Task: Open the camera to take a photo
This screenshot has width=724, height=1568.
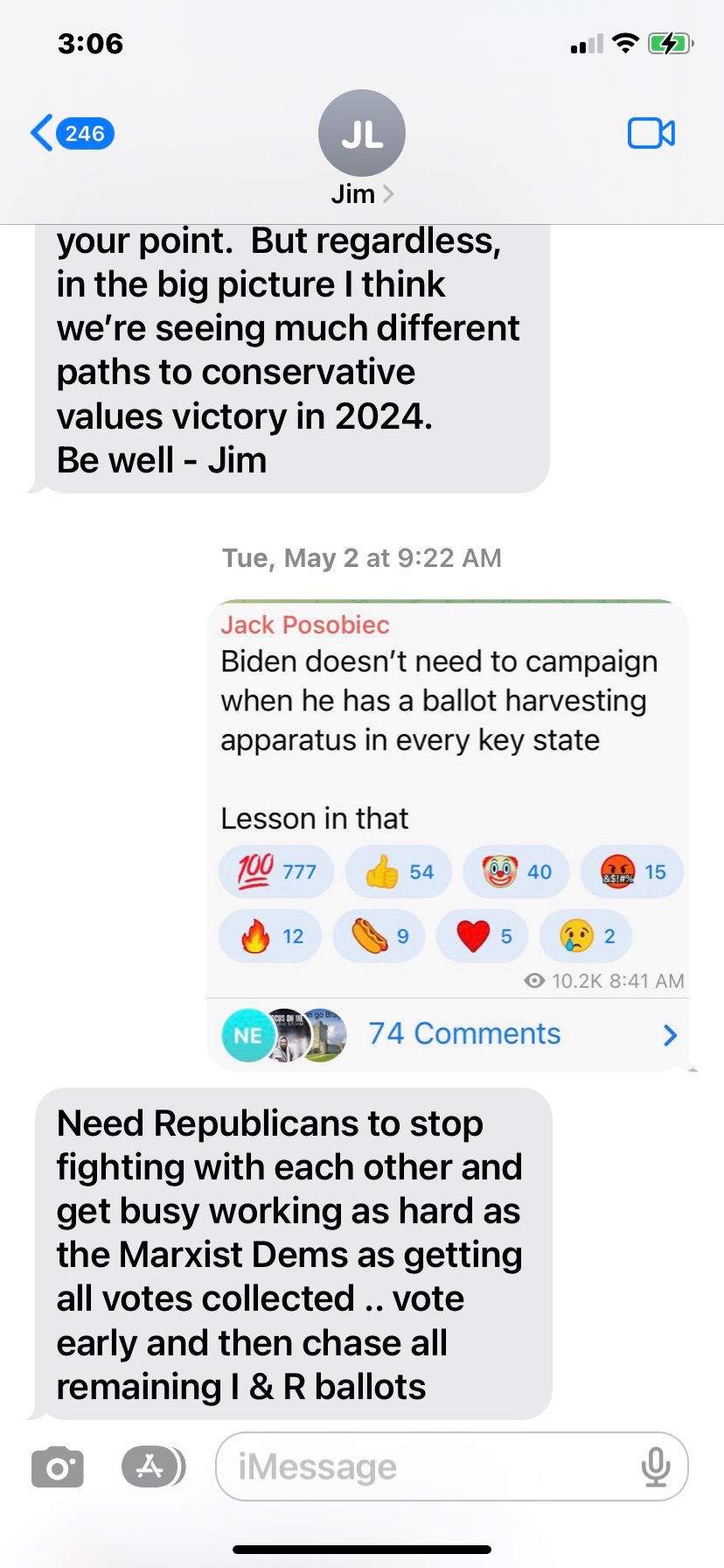Action: (58, 1466)
